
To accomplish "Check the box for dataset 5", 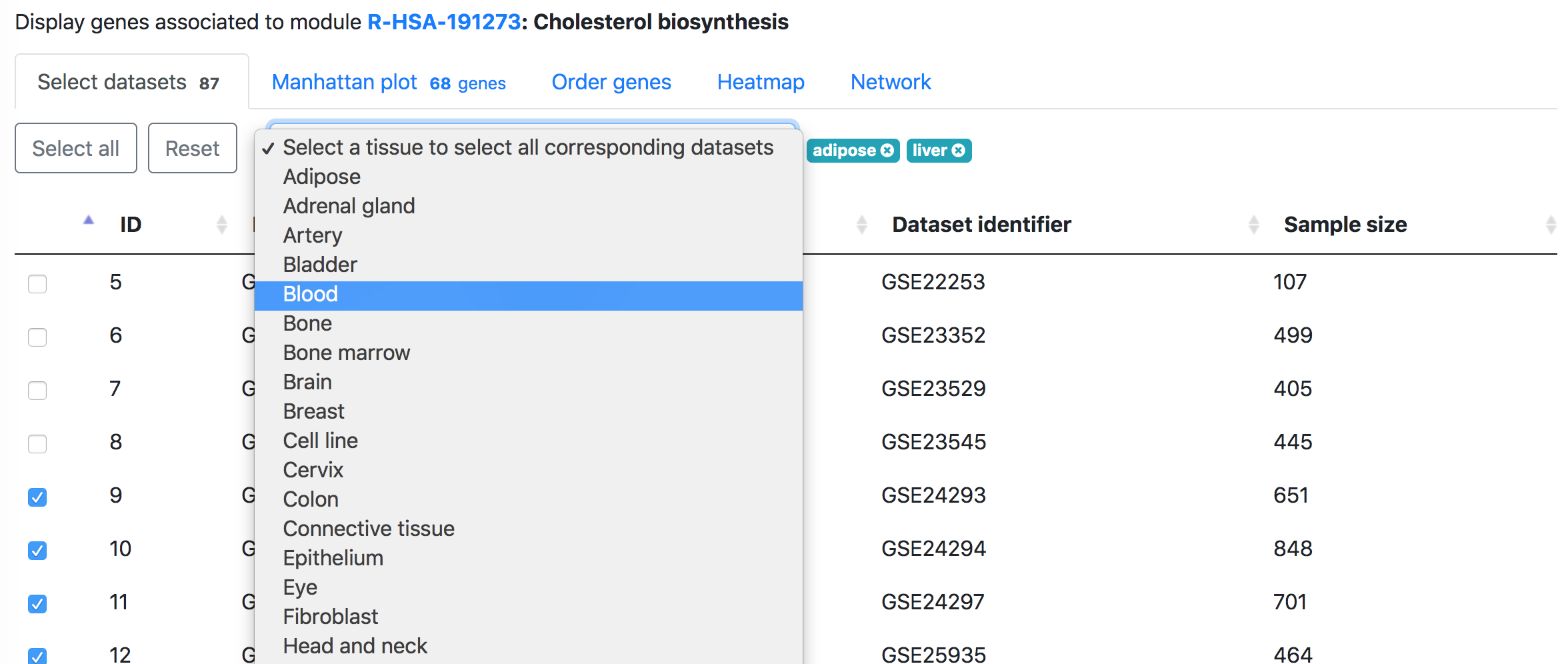I will (37, 283).
